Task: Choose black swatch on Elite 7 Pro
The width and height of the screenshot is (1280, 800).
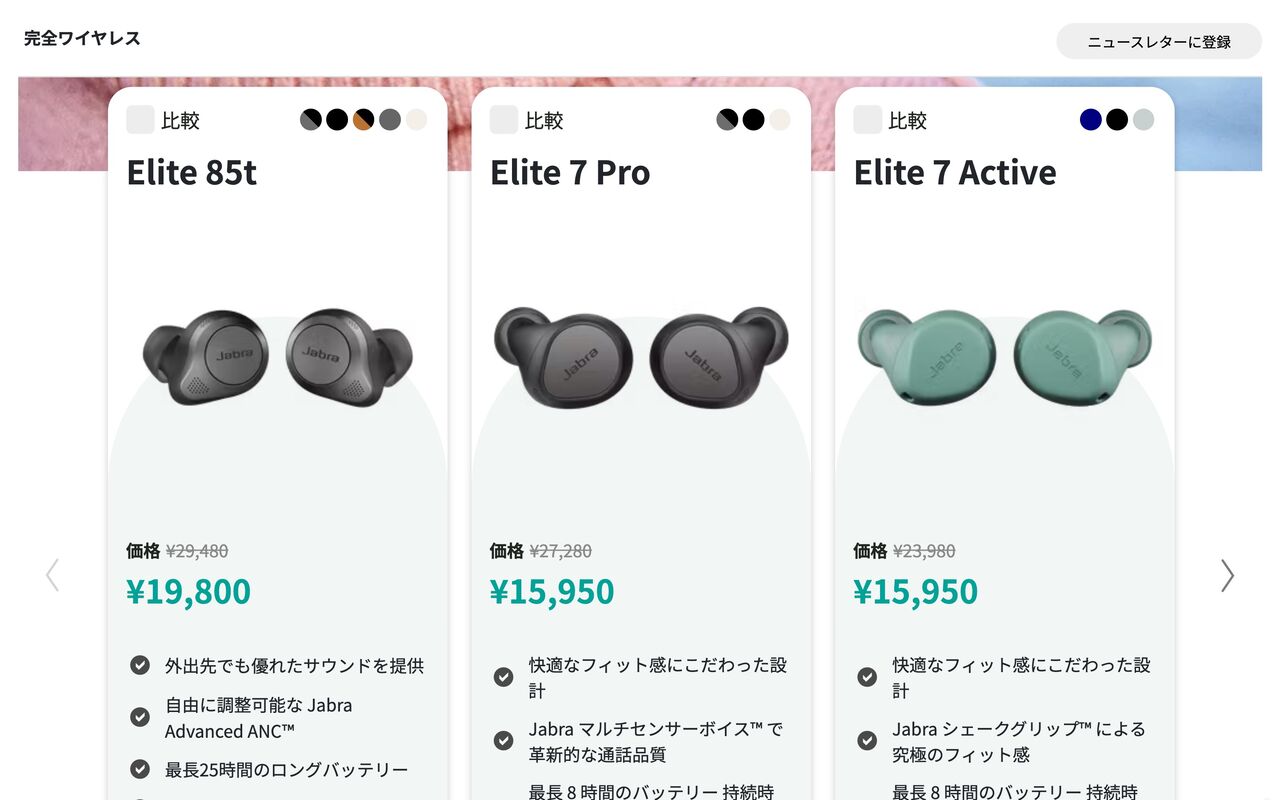Action: click(753, 120)
